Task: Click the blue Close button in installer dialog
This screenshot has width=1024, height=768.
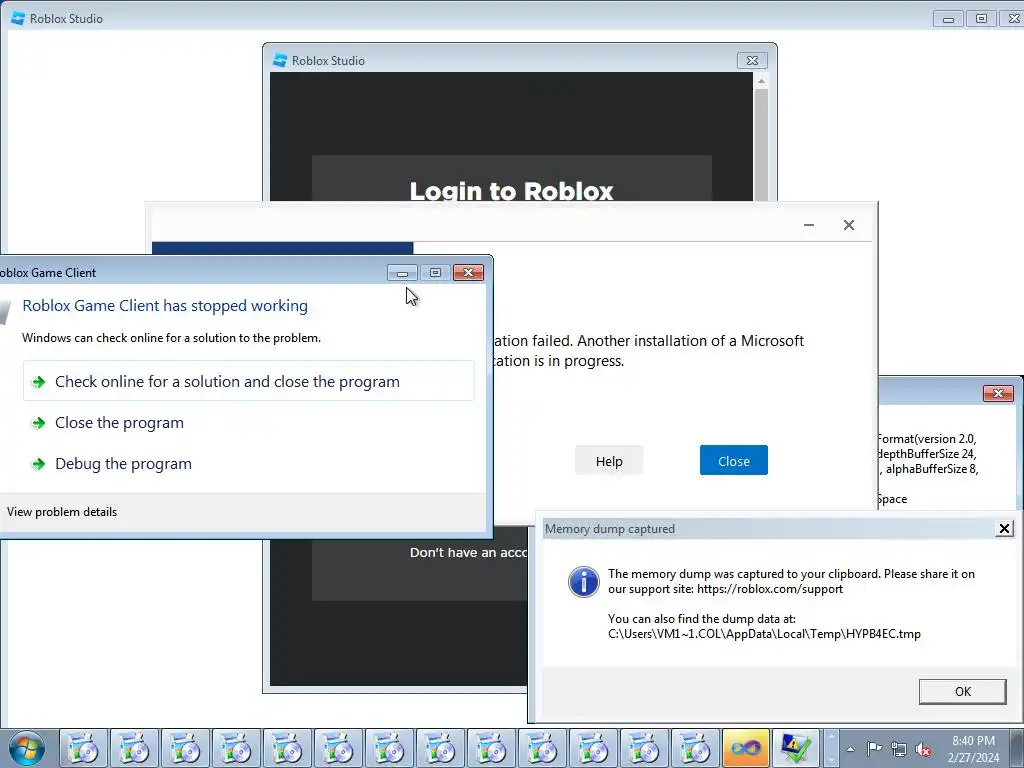Action: (733, 460)
